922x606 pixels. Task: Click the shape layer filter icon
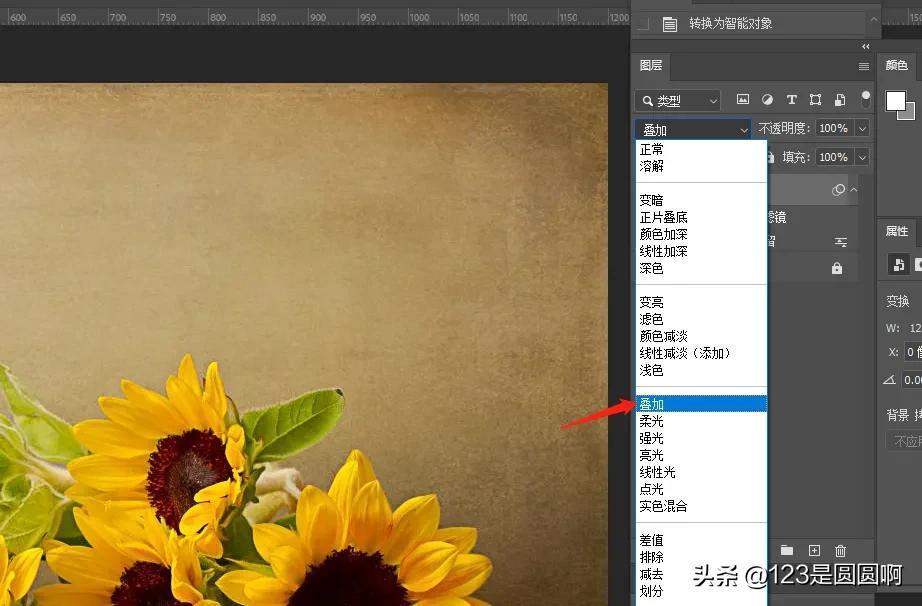[x=817, y=99]
